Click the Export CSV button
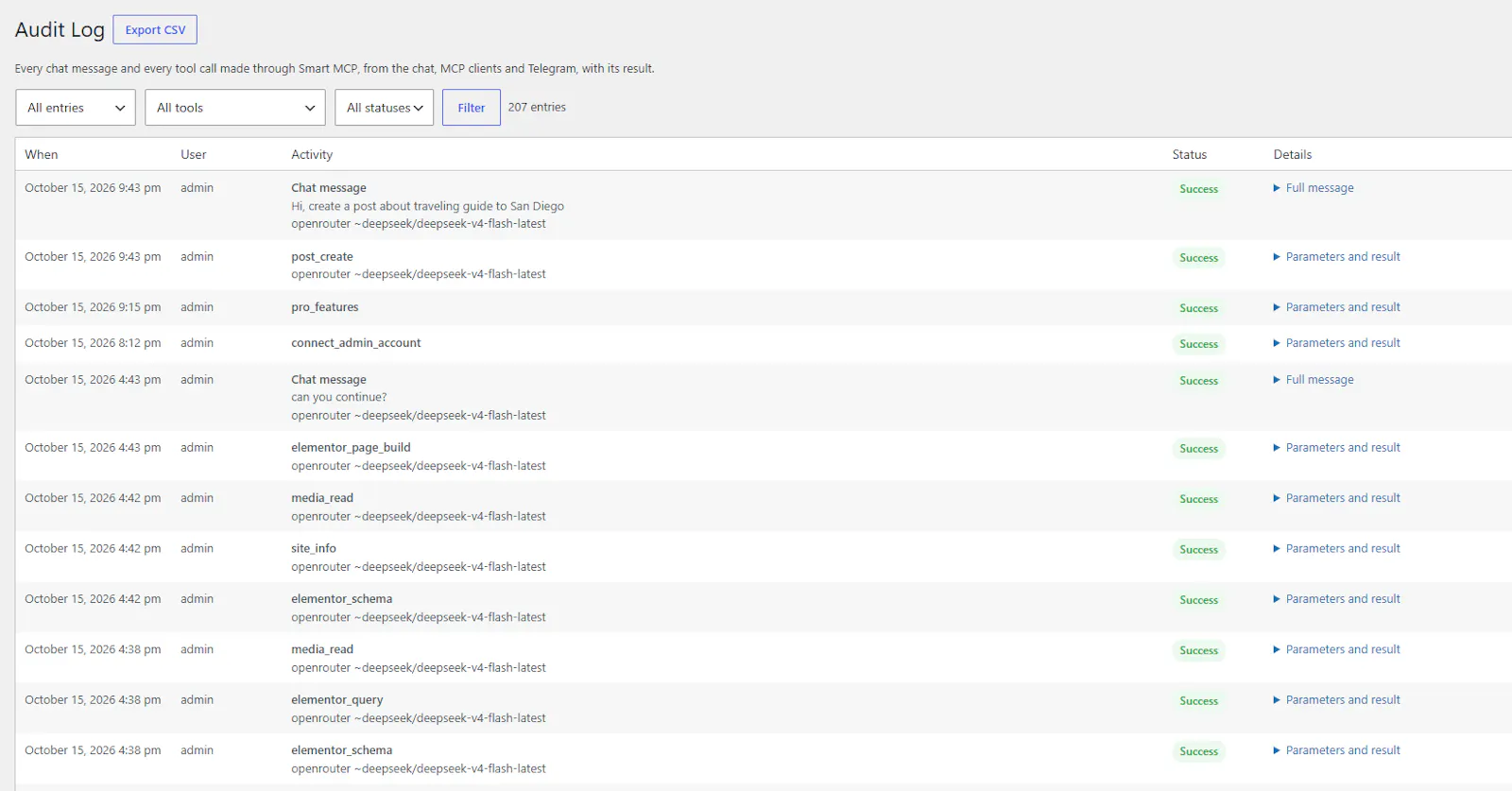 pyautogui.click(x=155, y=29)
